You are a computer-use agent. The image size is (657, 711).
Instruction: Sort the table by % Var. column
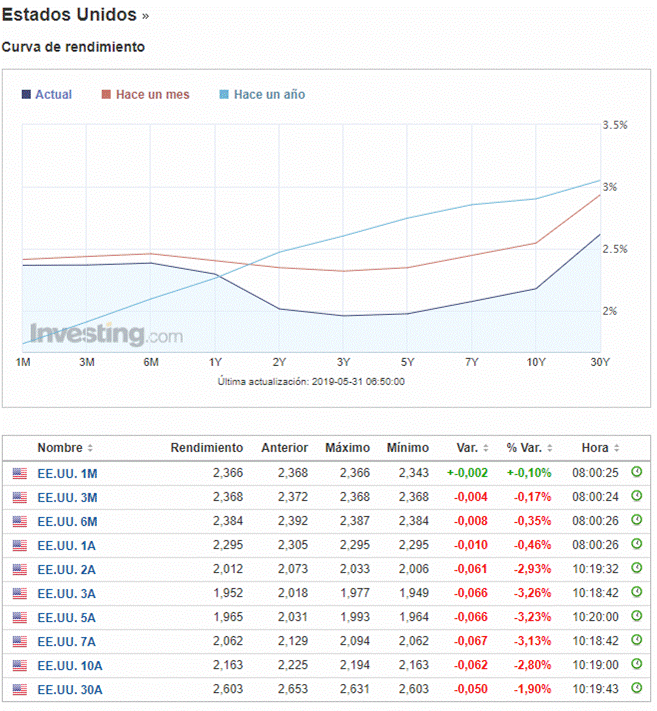pos(531,448)
